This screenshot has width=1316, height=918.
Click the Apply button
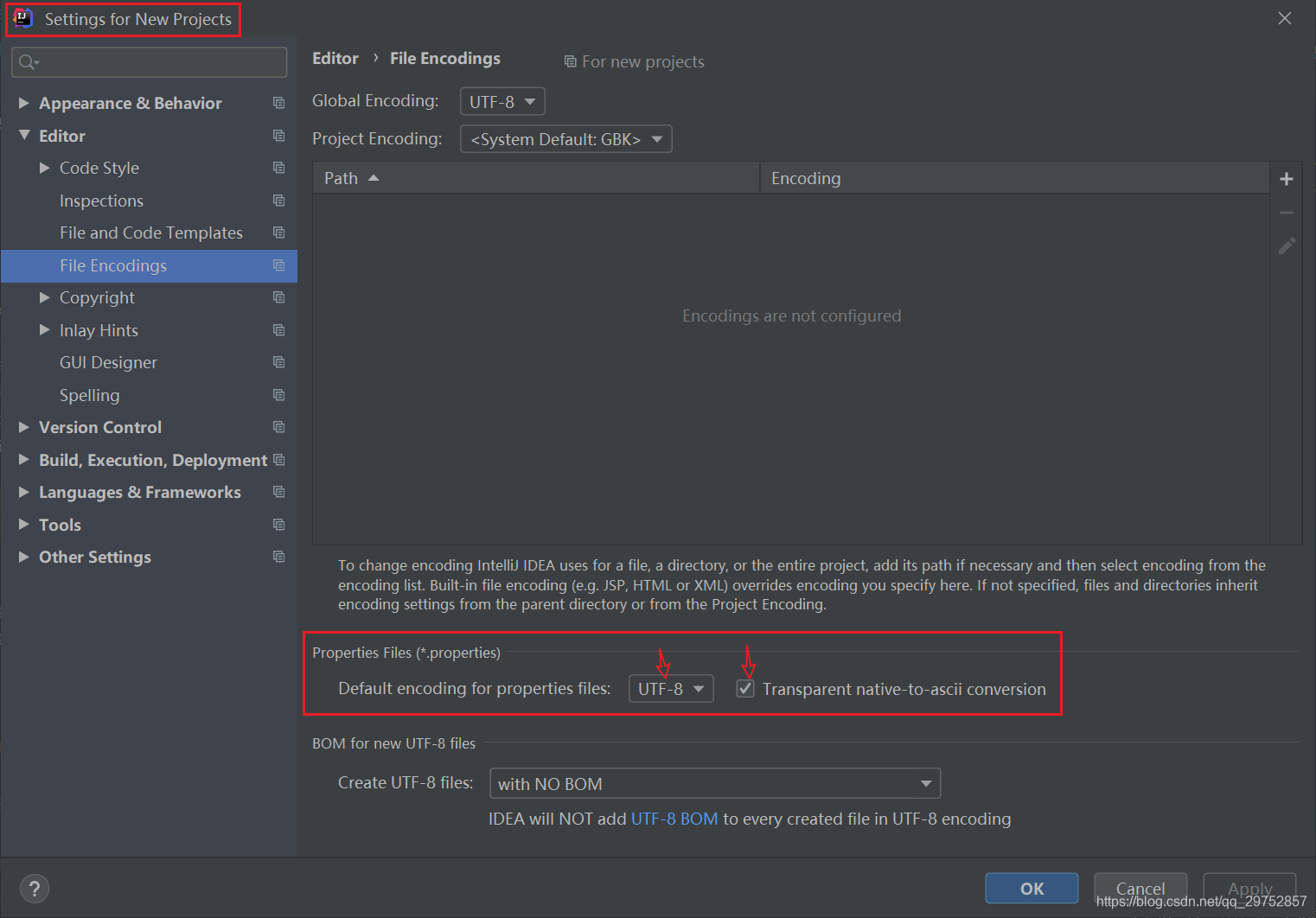tap(1249, 889)
